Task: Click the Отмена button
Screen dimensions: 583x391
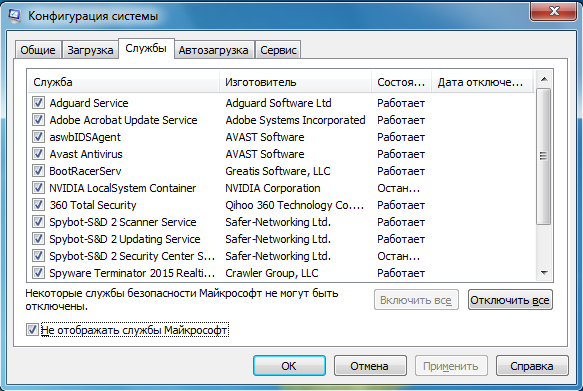Action: tap(370, 366)
